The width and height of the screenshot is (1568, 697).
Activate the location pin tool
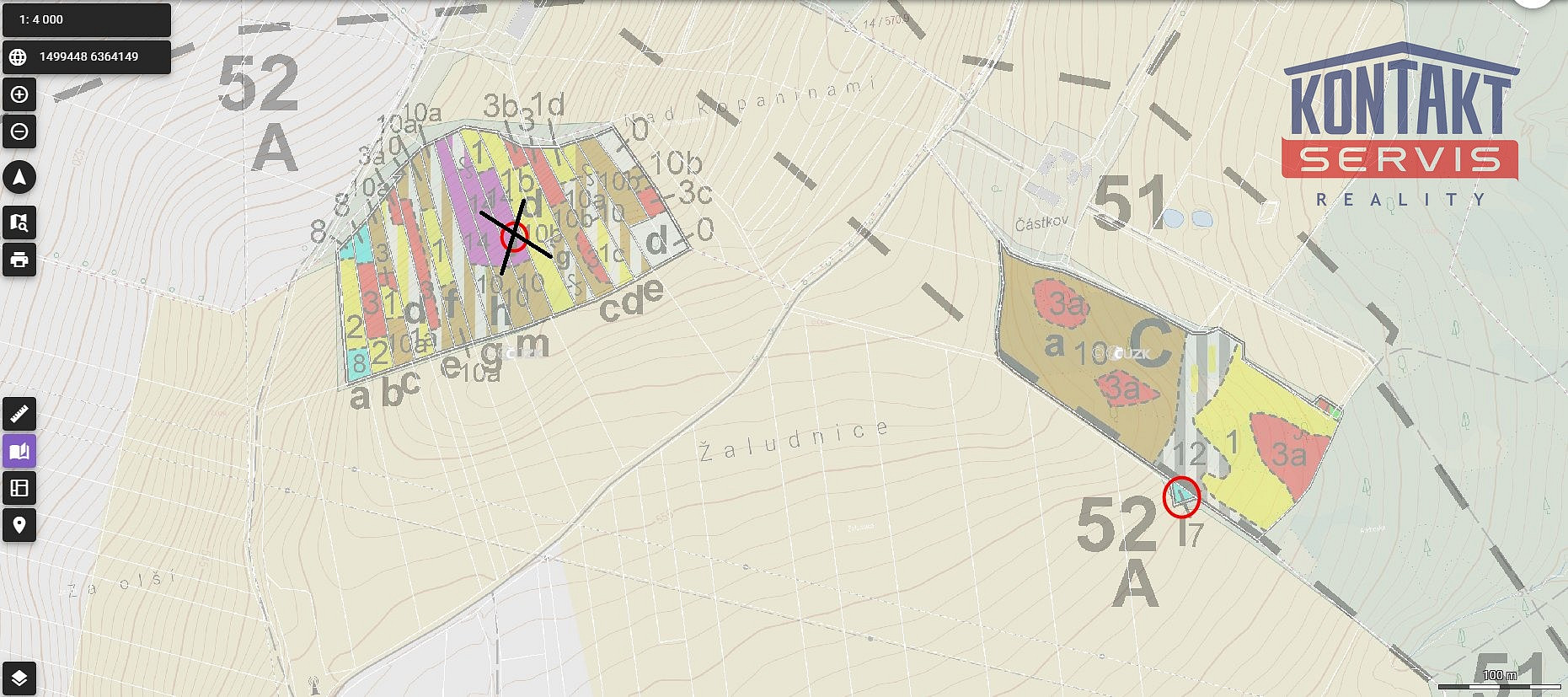point(19,525)
